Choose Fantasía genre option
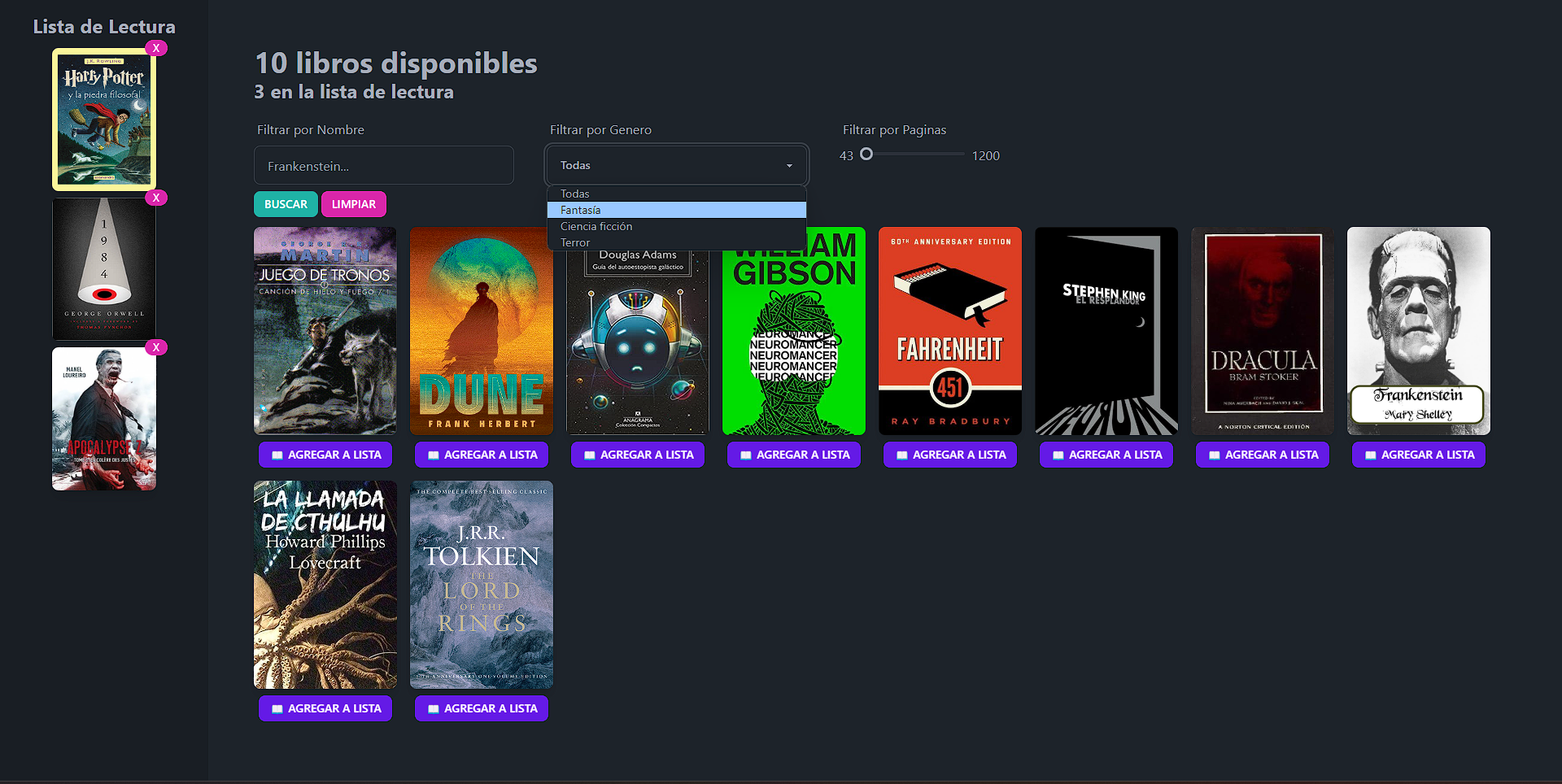 coord(677,210)
